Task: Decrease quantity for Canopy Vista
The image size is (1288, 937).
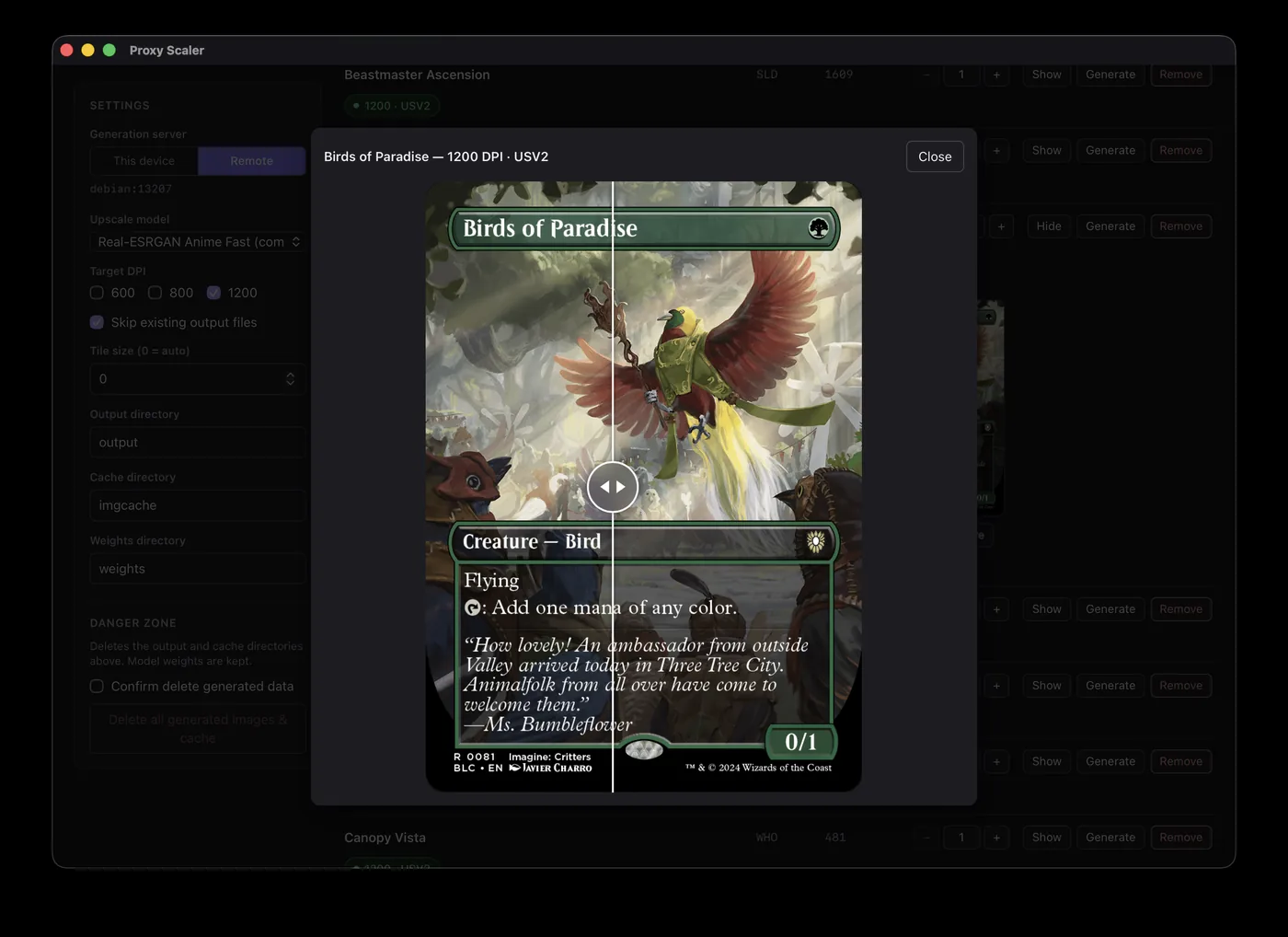Action: tap(926, 838)
